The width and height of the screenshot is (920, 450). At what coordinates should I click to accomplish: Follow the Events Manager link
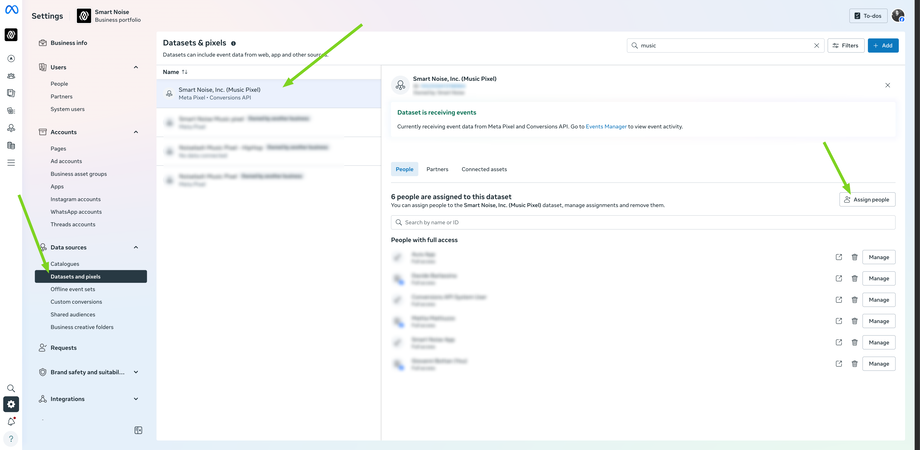pos(606,126)
